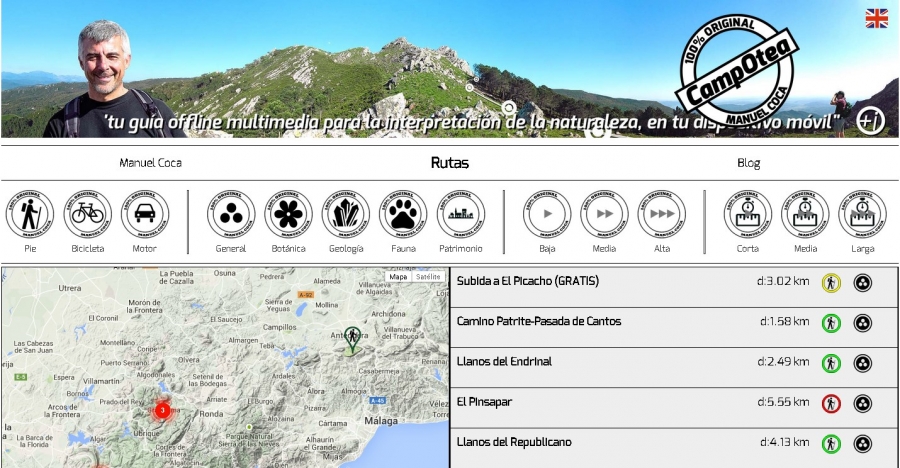Open the Manuel Coca menu item

pos(150,163)
